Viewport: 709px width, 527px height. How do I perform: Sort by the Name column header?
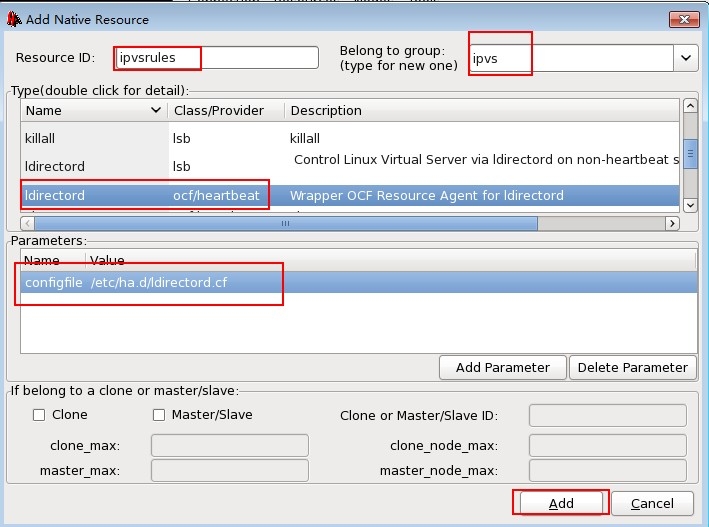pos(94,110)
